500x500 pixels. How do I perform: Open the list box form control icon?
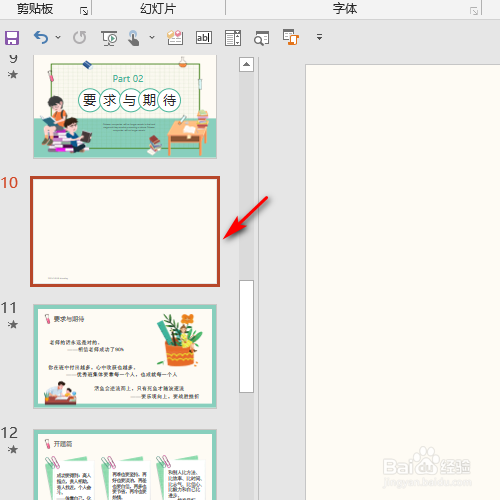click(x=233, y=38)
